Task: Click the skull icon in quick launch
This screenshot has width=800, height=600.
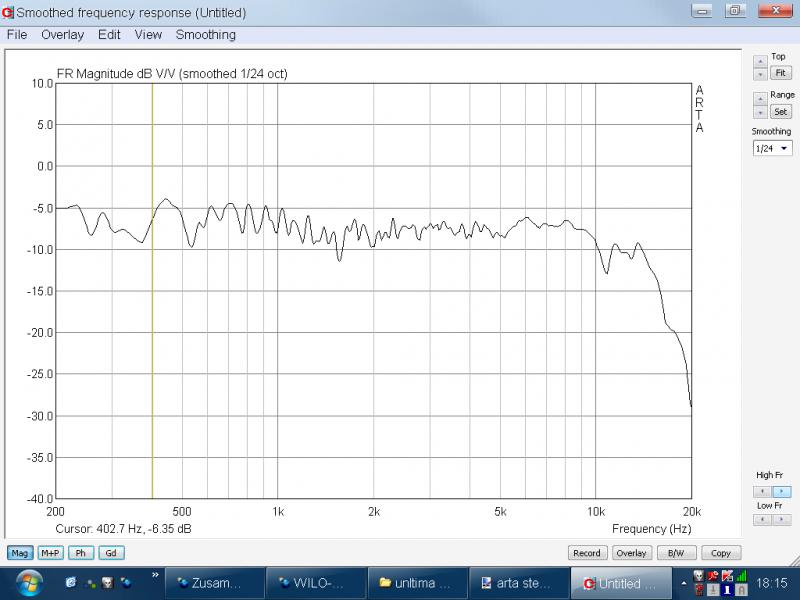Action: (x=108, y=582)
